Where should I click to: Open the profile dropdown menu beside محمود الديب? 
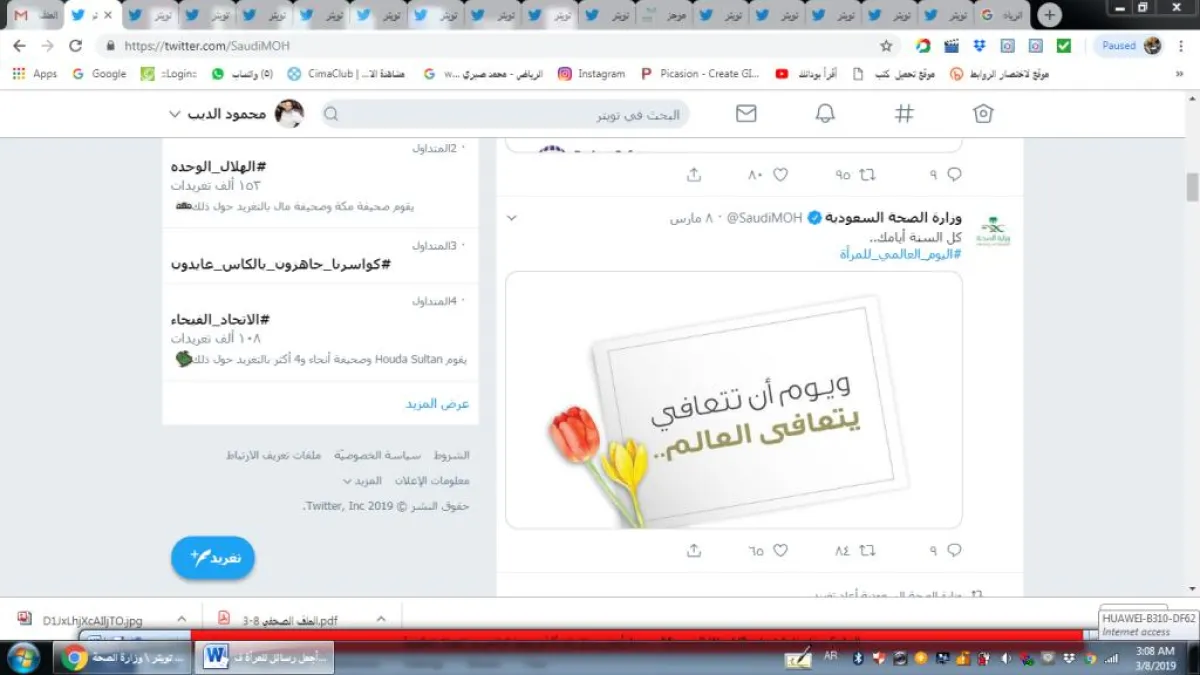174,114
